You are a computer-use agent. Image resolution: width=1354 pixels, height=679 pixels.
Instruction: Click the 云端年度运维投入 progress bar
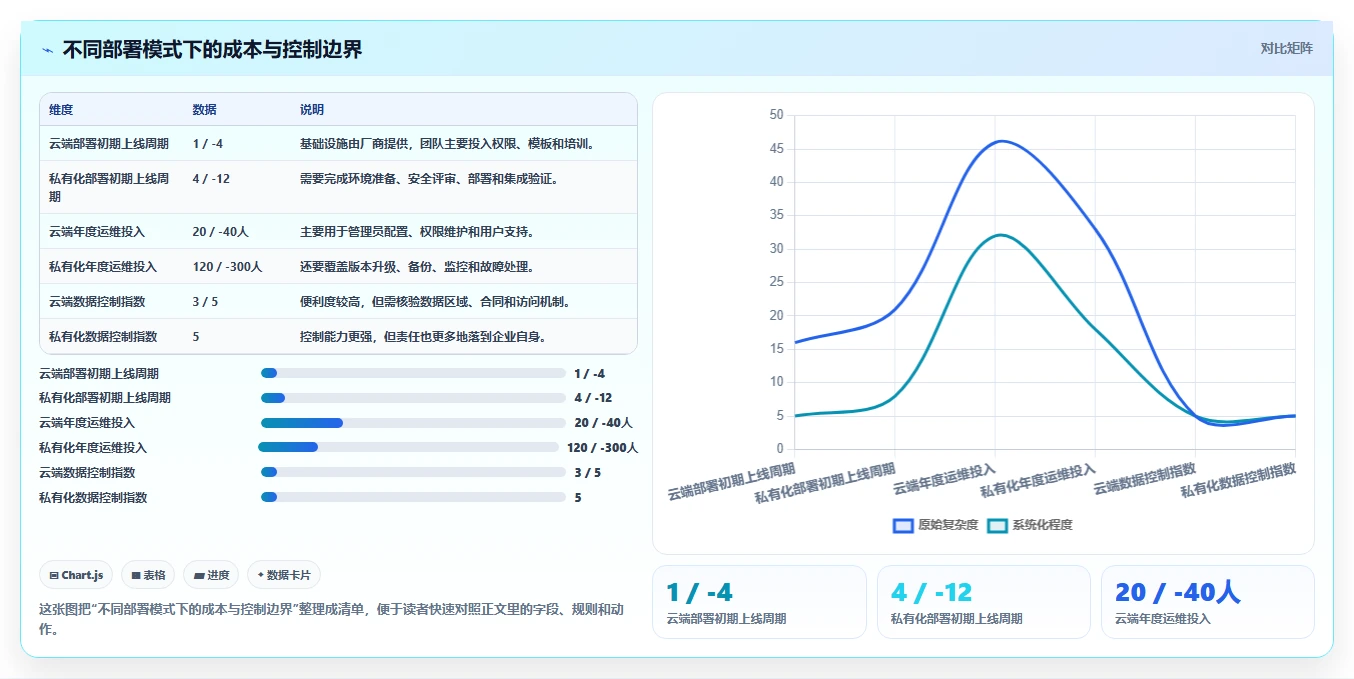pos(413,423)
